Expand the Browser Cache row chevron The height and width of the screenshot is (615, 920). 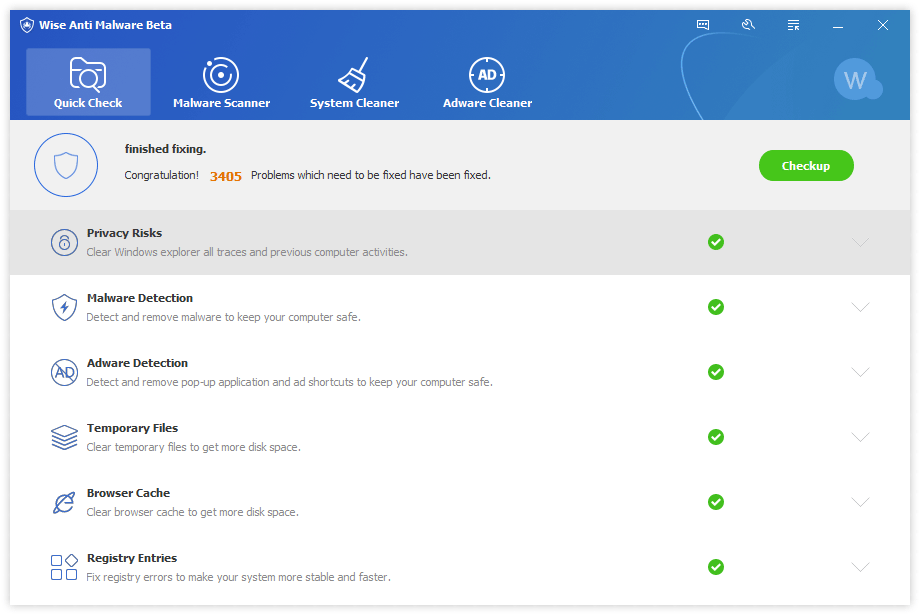tap(860, 502)
